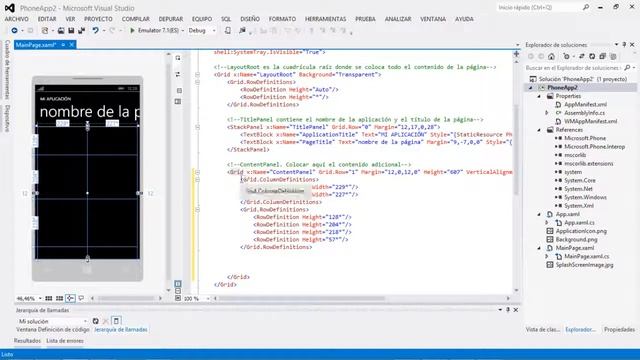Select Background.png in Solution Explorer

[x=576, y=240]
